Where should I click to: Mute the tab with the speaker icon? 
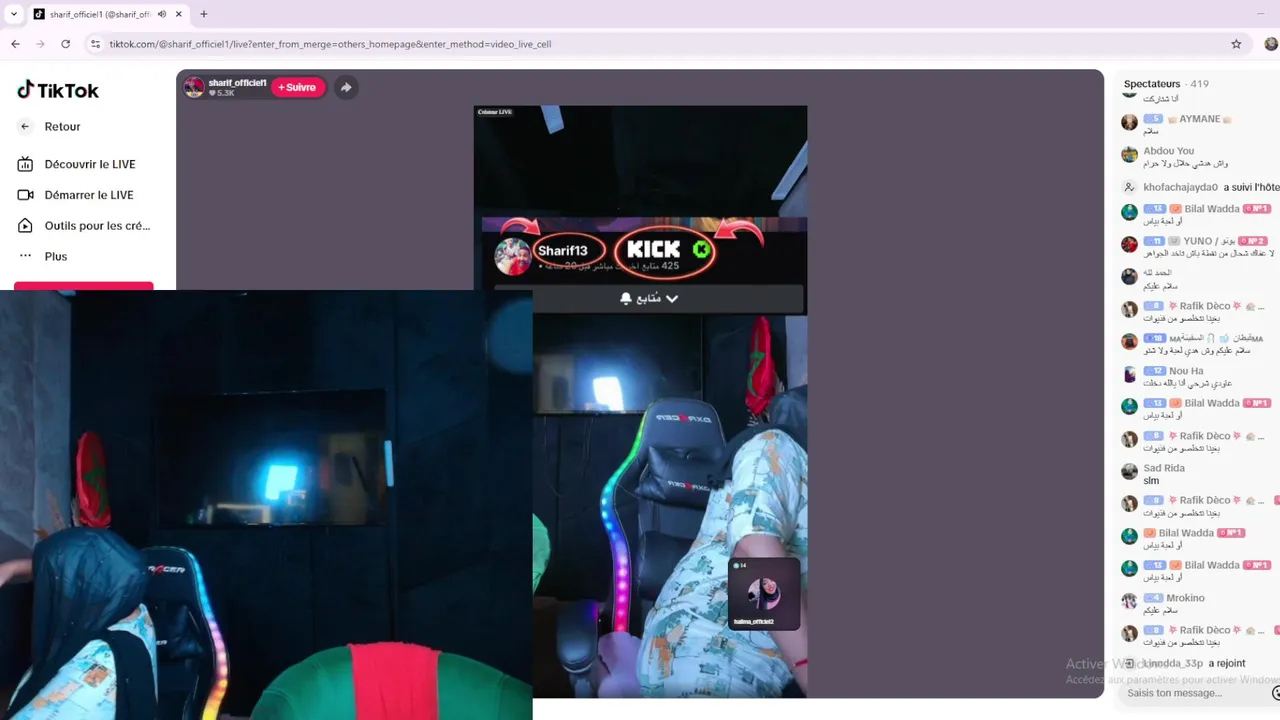click(x=162, y=14)
